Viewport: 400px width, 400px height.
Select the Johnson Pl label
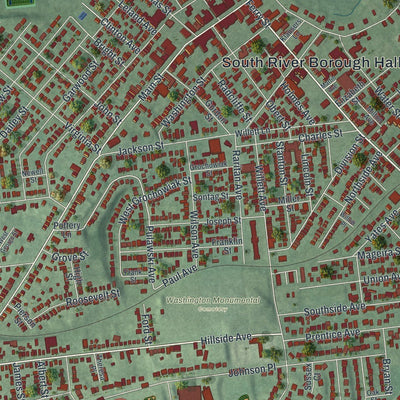[x=253, y=371]
